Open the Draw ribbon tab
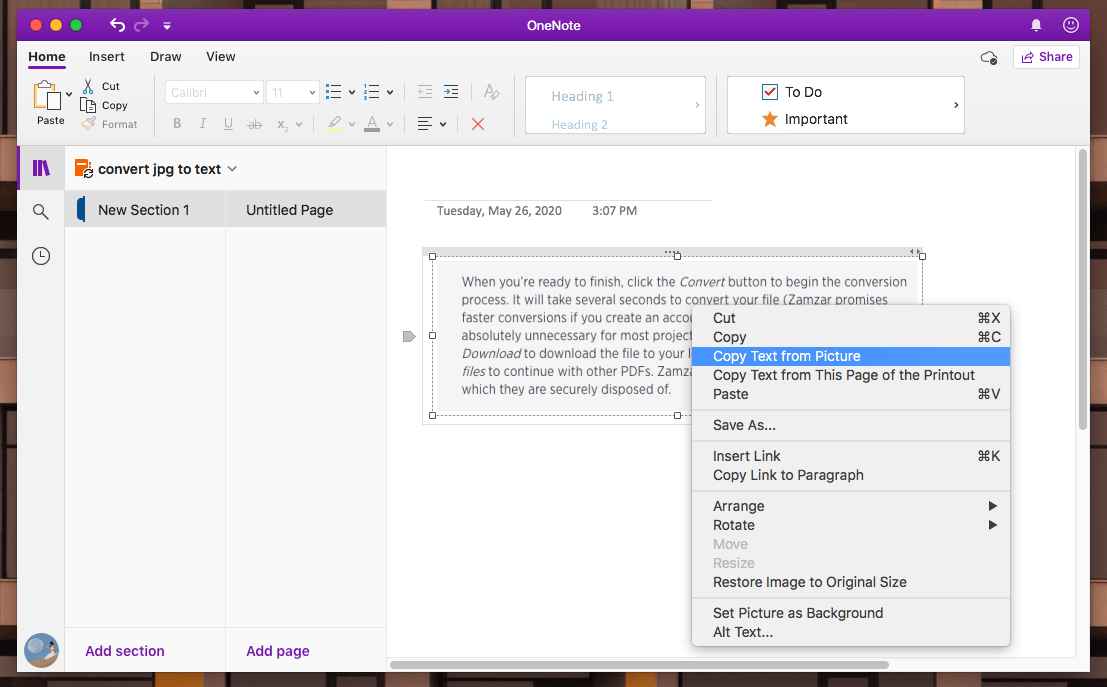The width and height of the screenshot is (1107, 687). tap(166, 56)
